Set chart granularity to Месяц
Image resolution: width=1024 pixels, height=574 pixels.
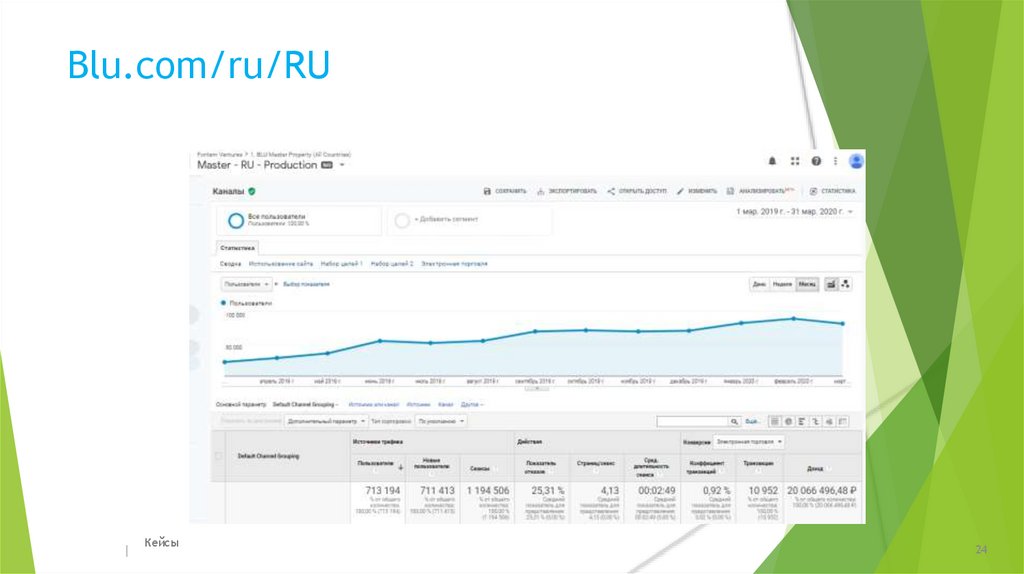tap(807, 284)
